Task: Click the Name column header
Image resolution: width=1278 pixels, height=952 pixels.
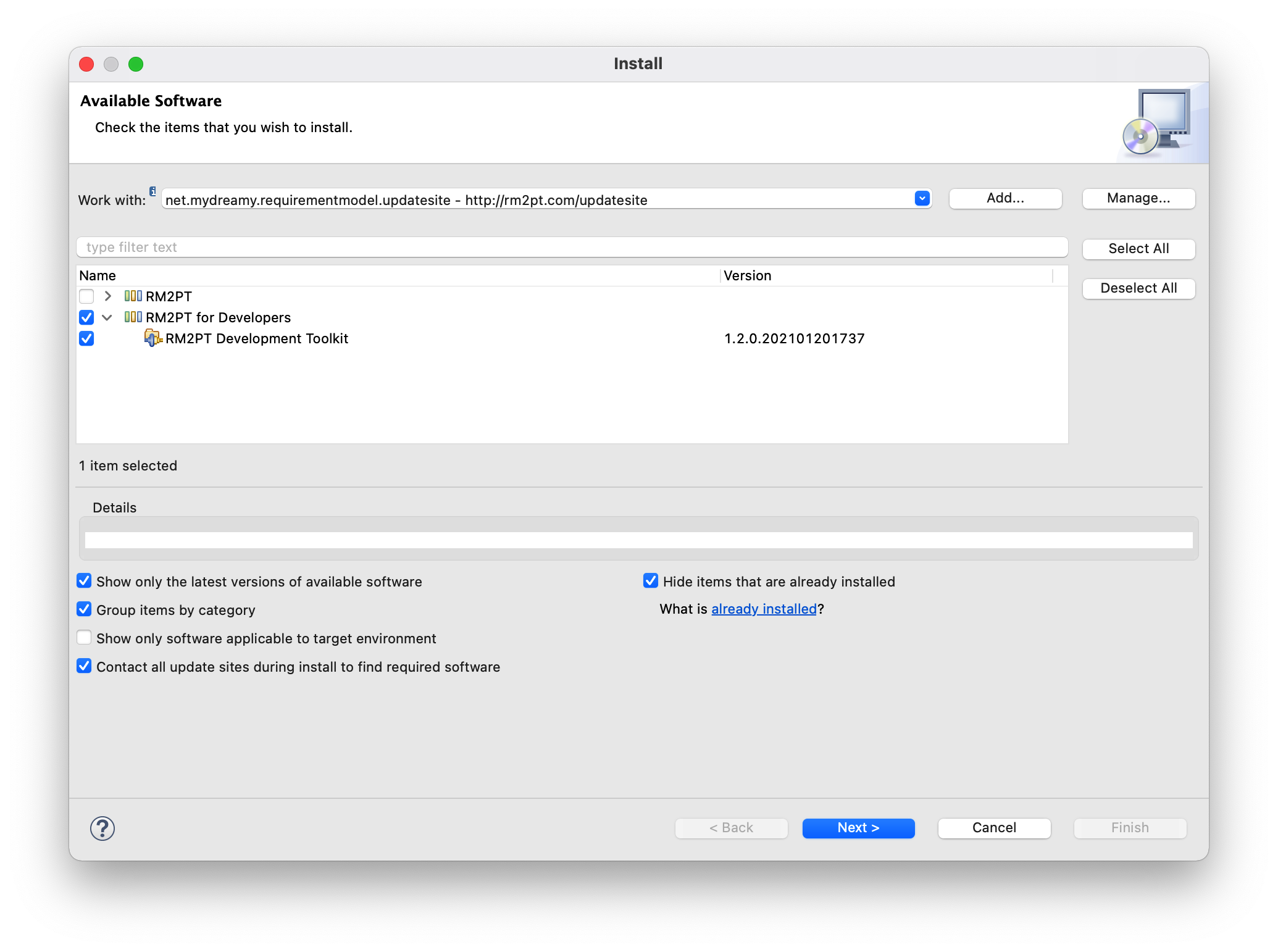Action: 398,276
